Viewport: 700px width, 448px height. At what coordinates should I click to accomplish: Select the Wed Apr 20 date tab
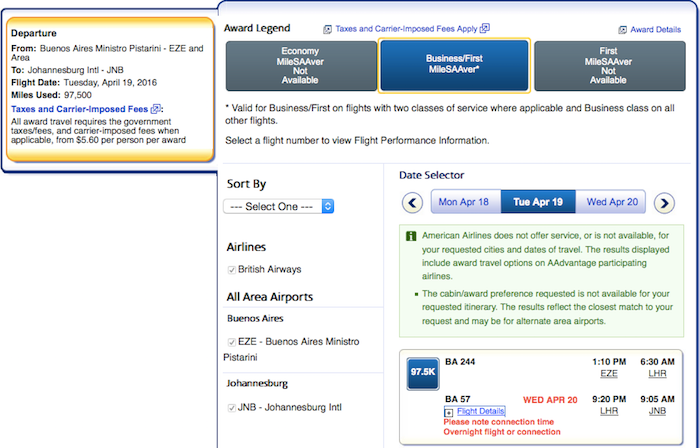click(x=611, y=202)
